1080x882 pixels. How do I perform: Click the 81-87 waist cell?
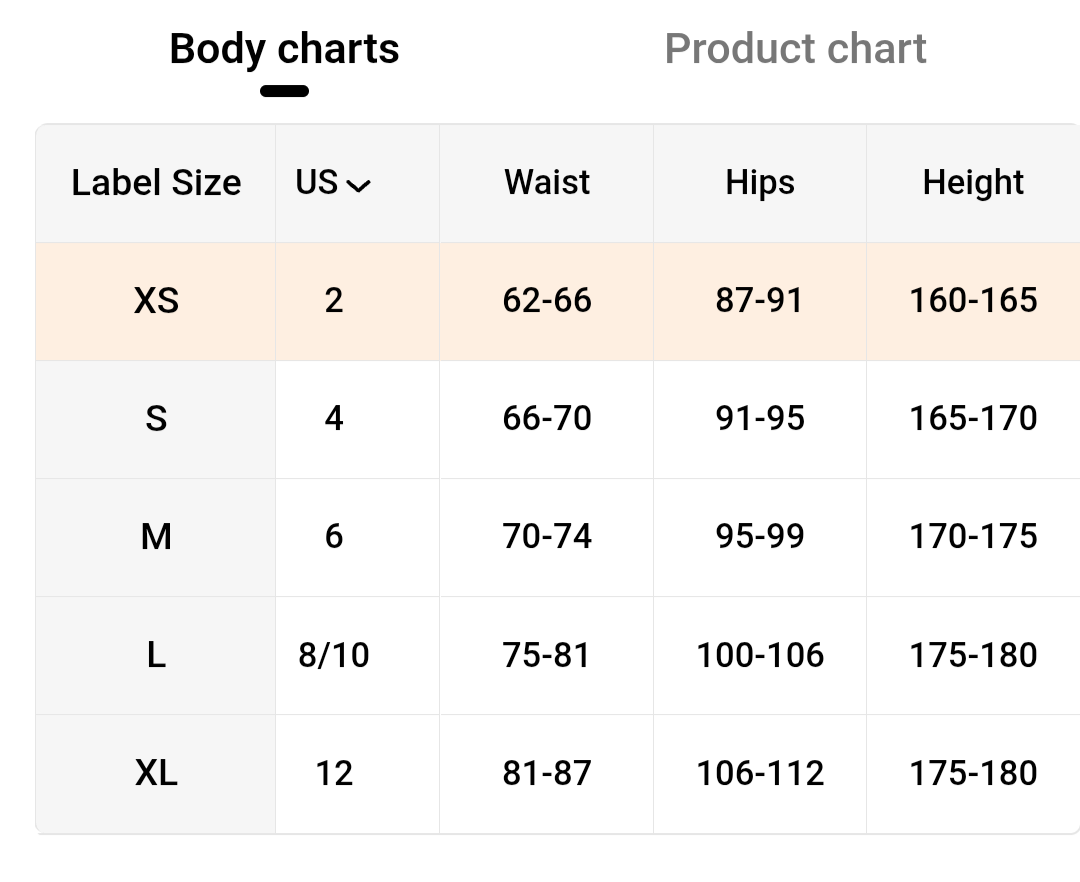tap(547, 773)
